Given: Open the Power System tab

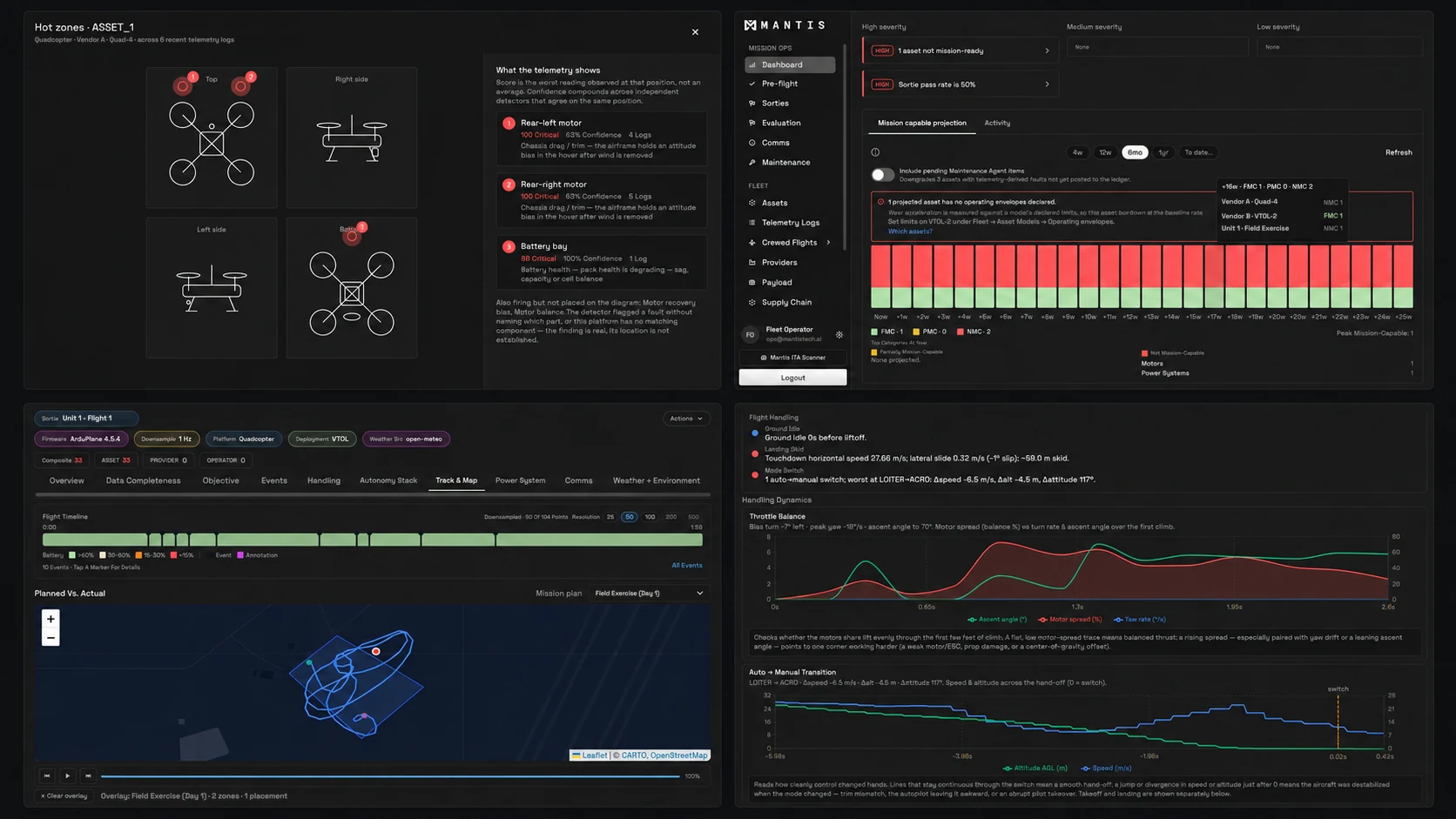Looking at the screenshot, I should pyautogui.click(x=520, y=480).
